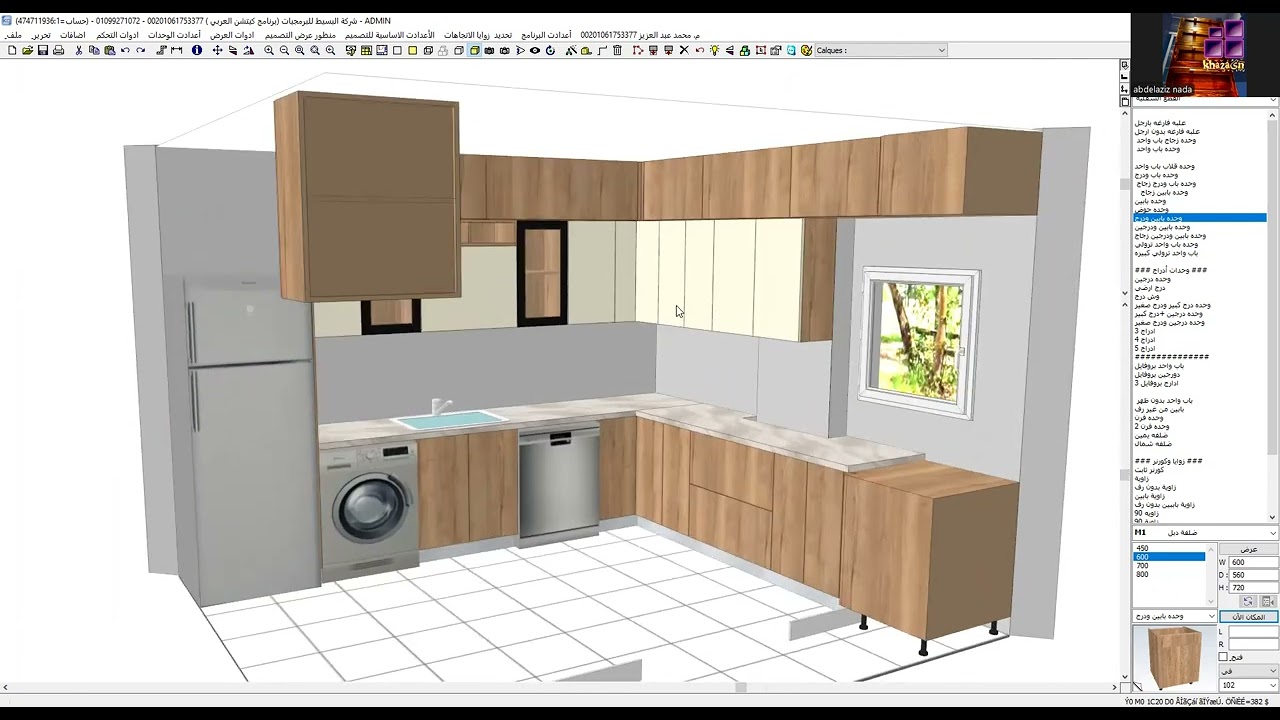Select ادراج 3 in the units list
The height and width of the screenshot is (720, 1280).
pyautogui.click(x=1144, y=331)
